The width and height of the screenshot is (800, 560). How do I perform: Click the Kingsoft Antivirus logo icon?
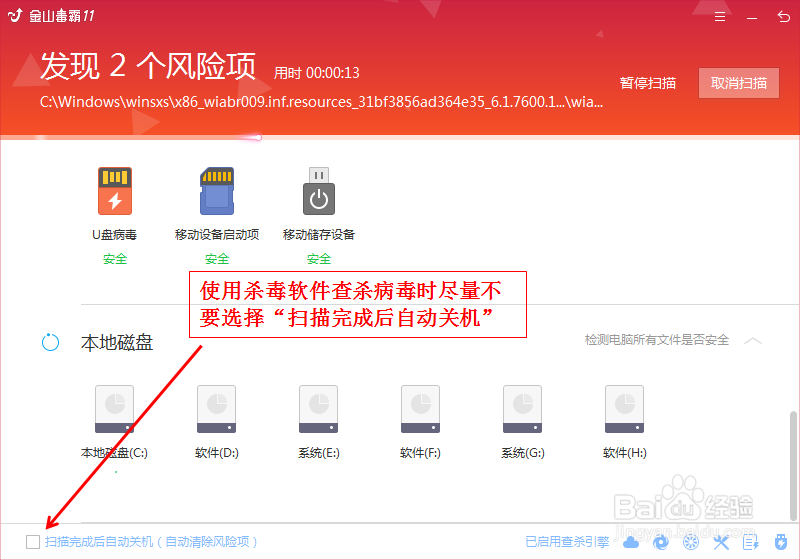pyautogui.click(x=15, y=15)
